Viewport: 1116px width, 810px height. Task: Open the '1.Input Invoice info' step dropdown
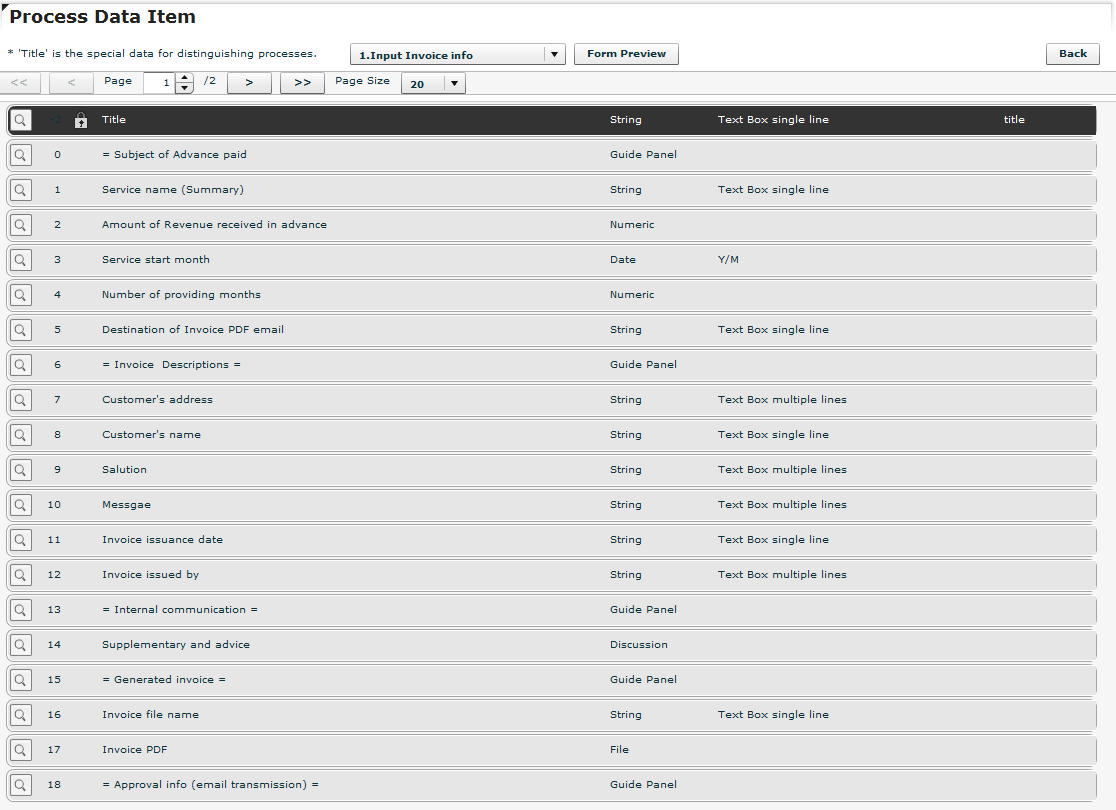[554, 54]
